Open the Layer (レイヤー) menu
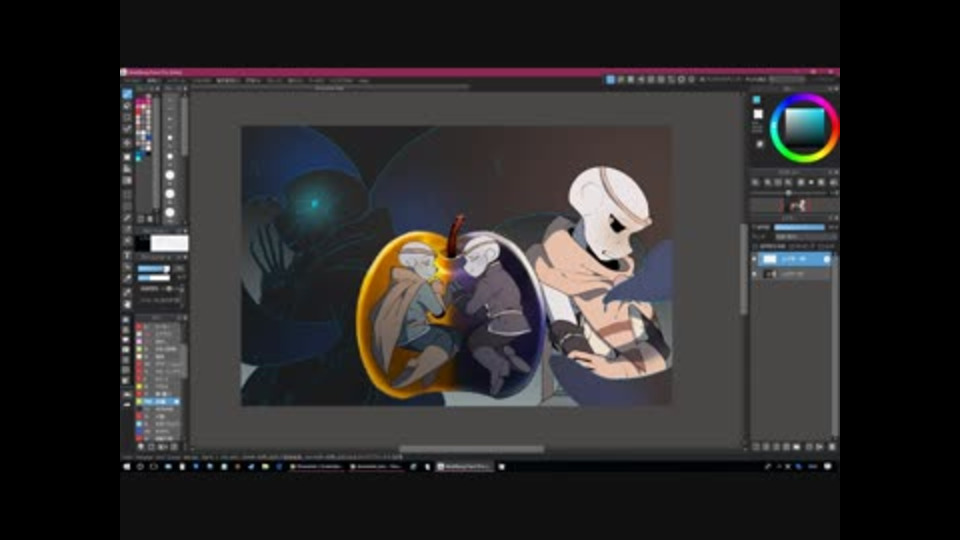 176,80
